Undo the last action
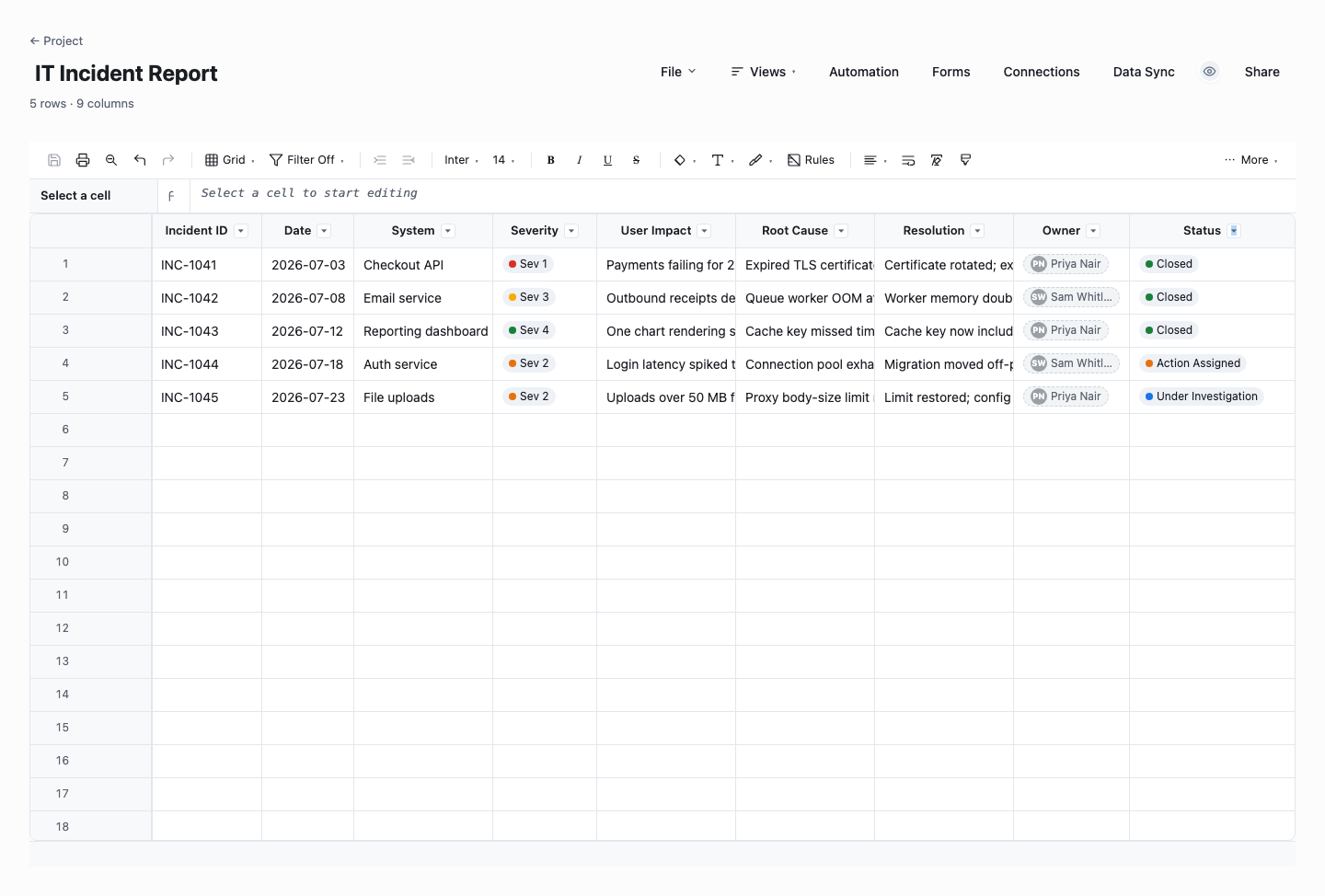The width and height of the screenshot is (1325, 896). tap(140, 160)
